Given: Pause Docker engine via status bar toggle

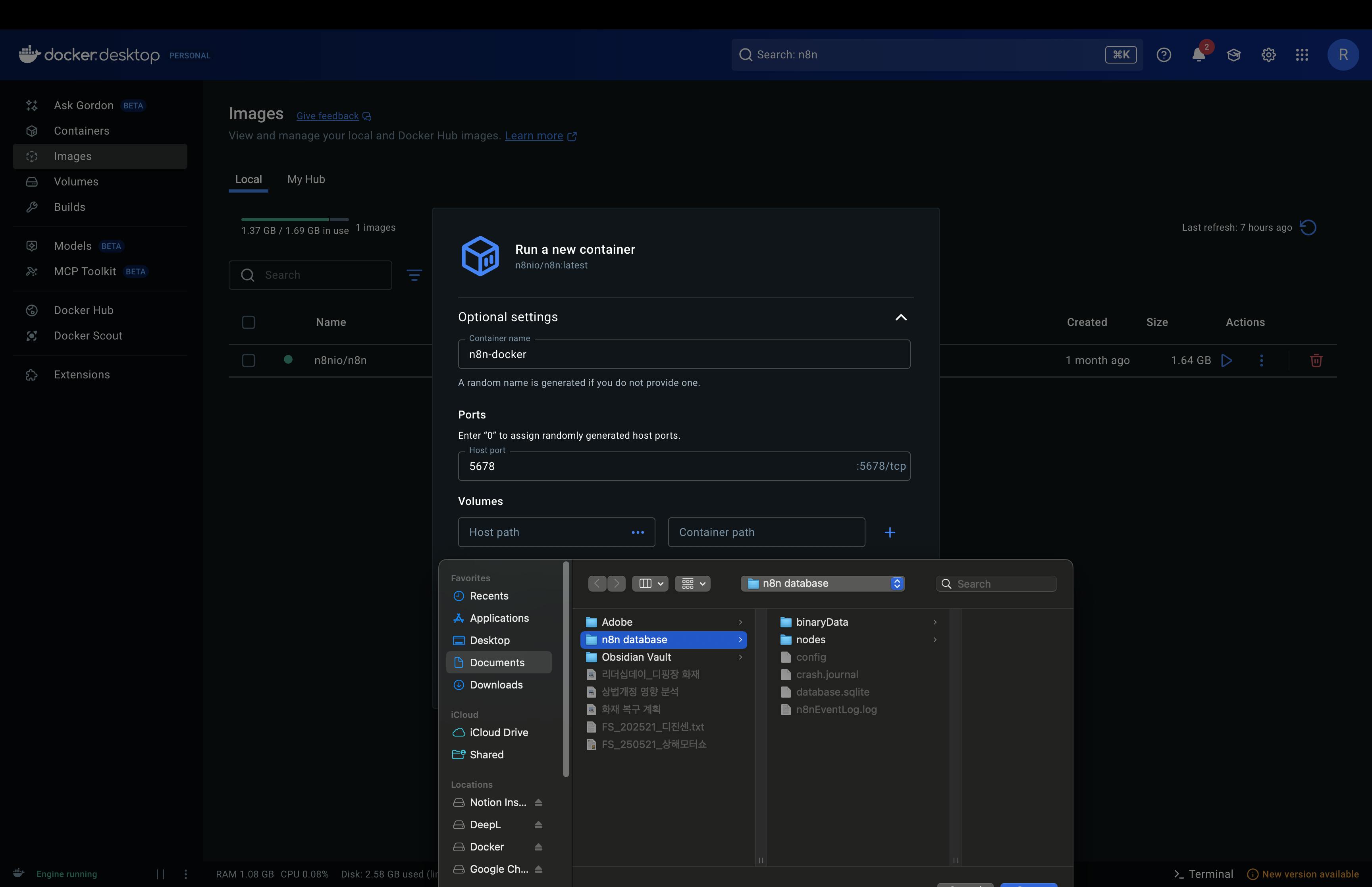Looking at the screenshot, I should (x=161, y=874).
